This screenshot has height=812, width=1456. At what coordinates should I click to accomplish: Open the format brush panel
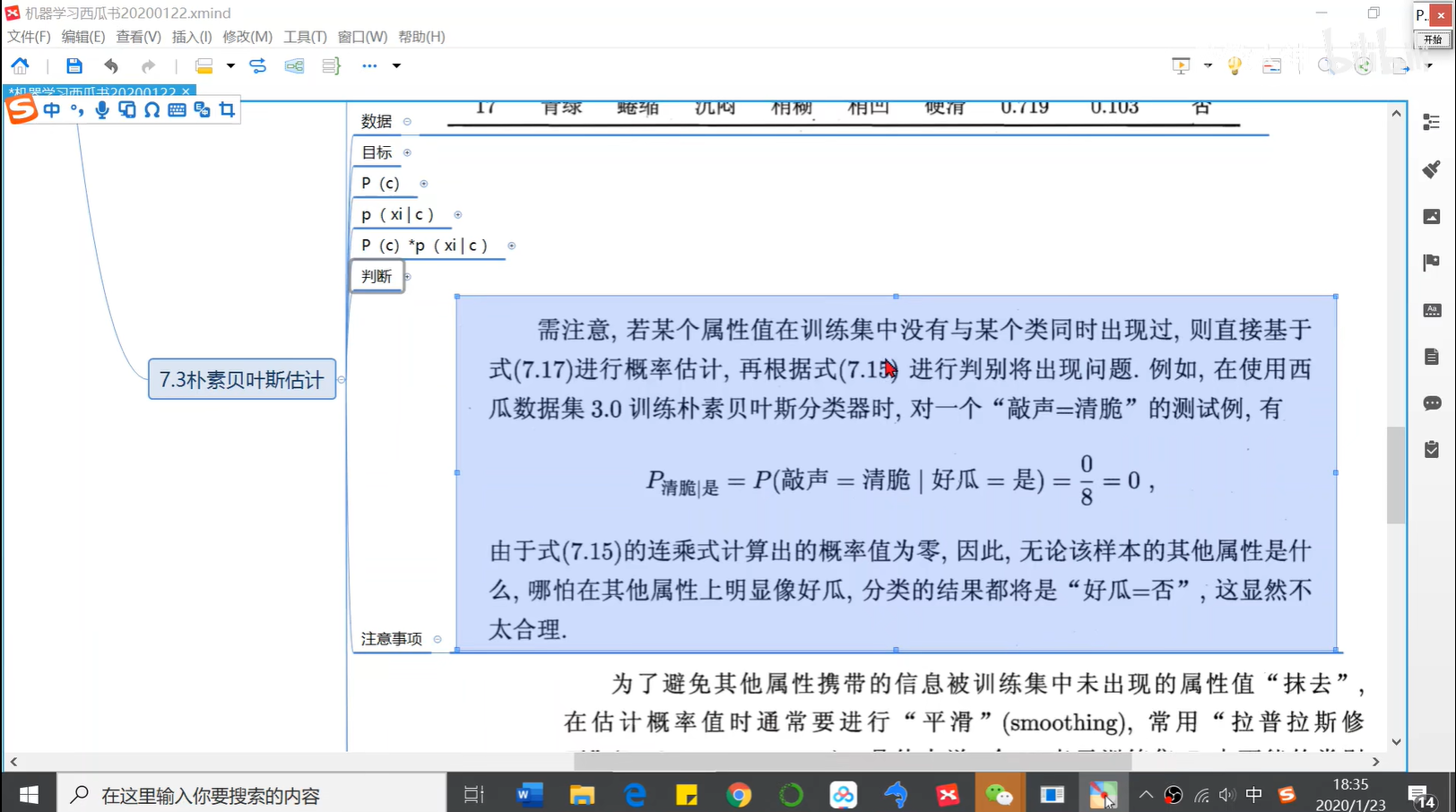coord(1432,169)
